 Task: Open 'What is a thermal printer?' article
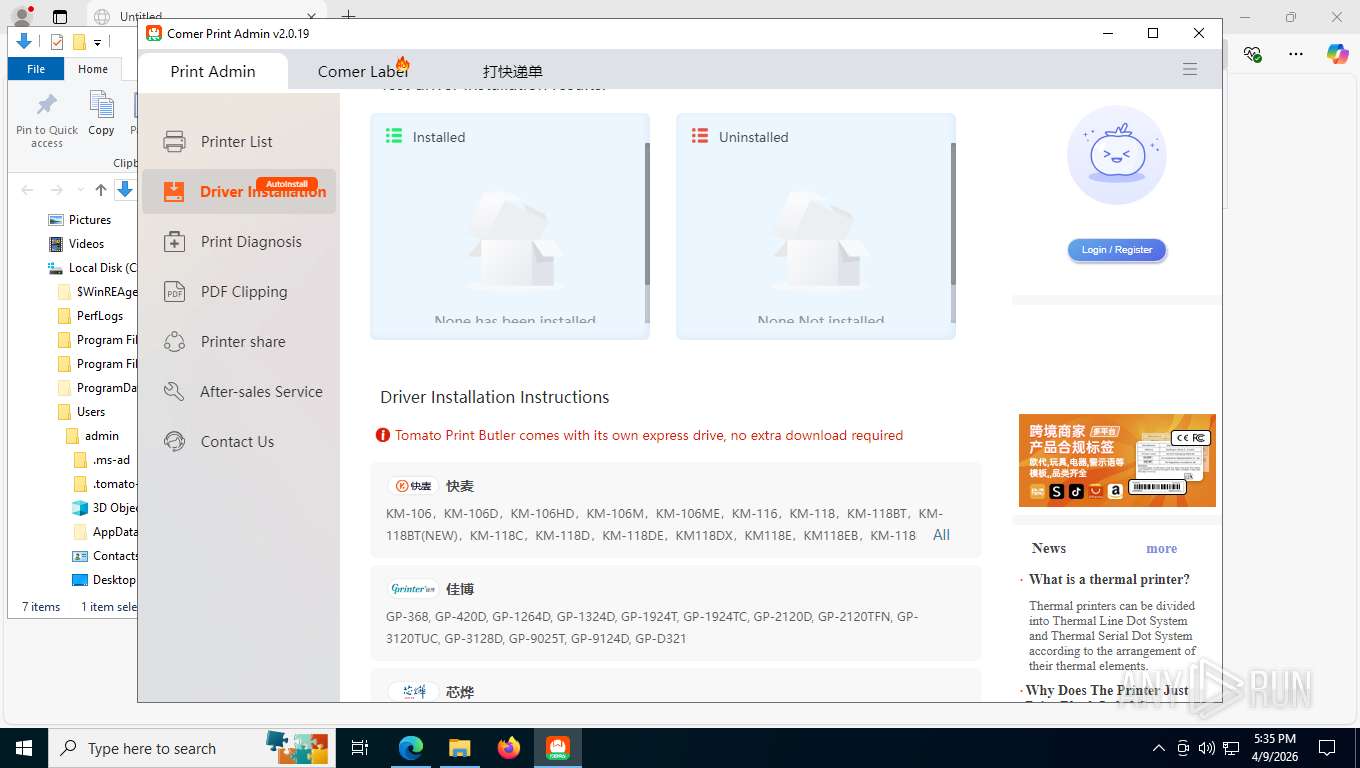(1109, 579)
